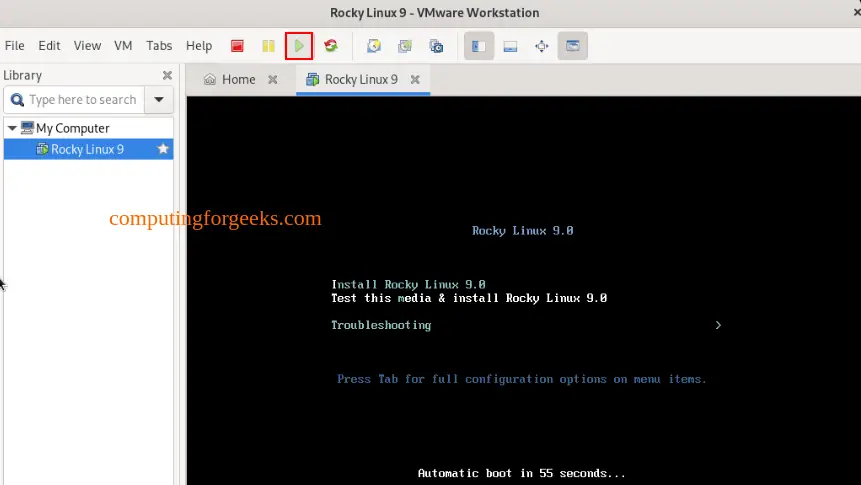Open the VM menu
861x485 pixels.
coord(123,46)
